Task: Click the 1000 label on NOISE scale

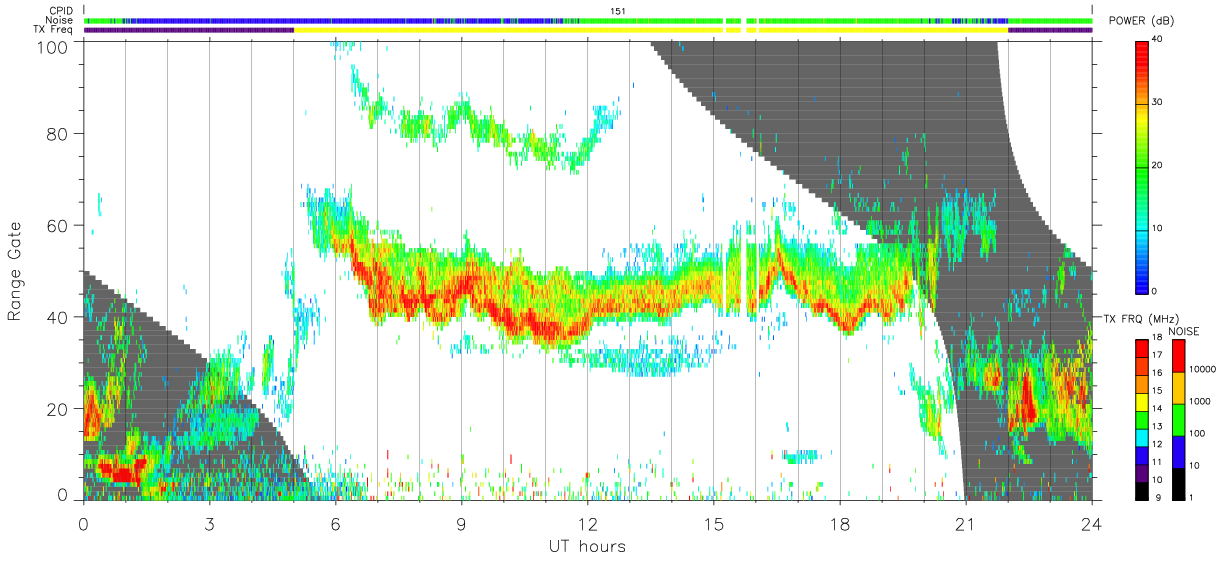Action: point(1199,400)
